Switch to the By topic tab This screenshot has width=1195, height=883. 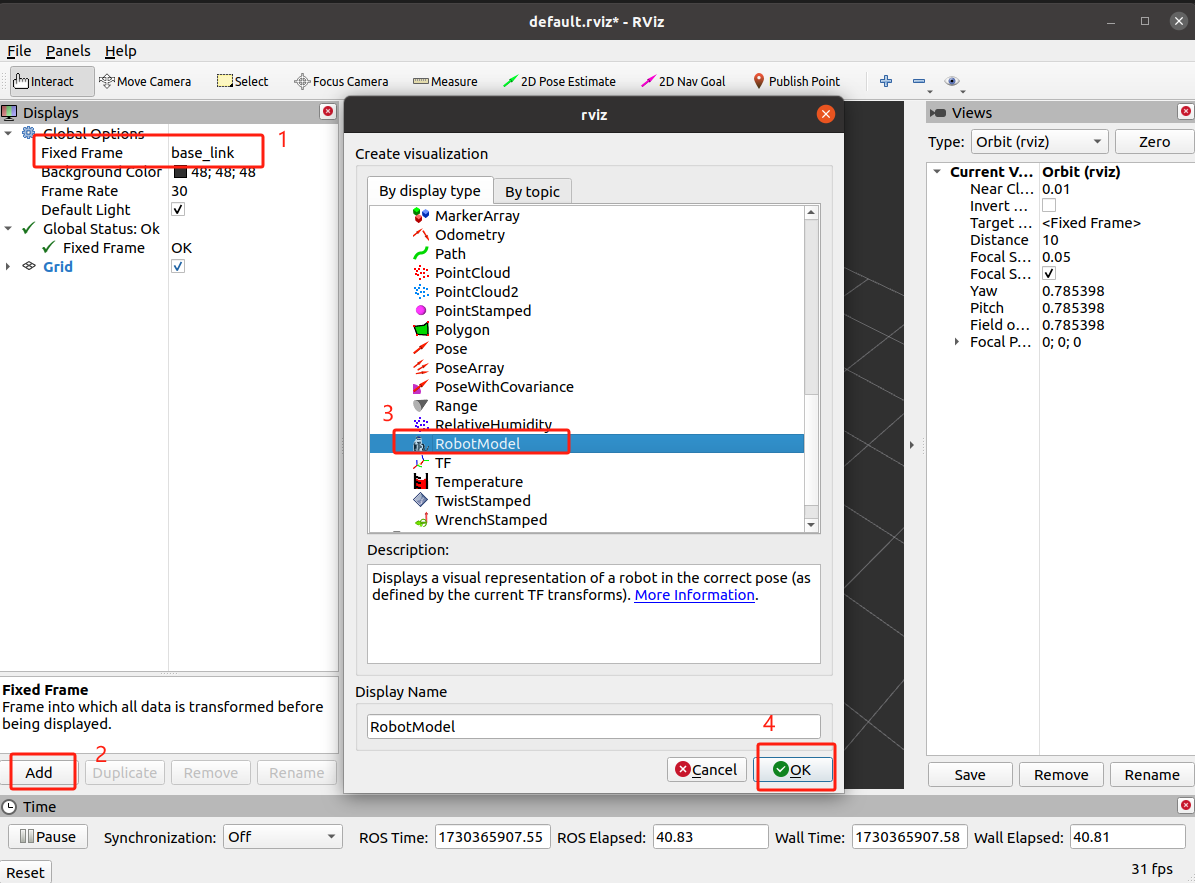pos(532,192)
